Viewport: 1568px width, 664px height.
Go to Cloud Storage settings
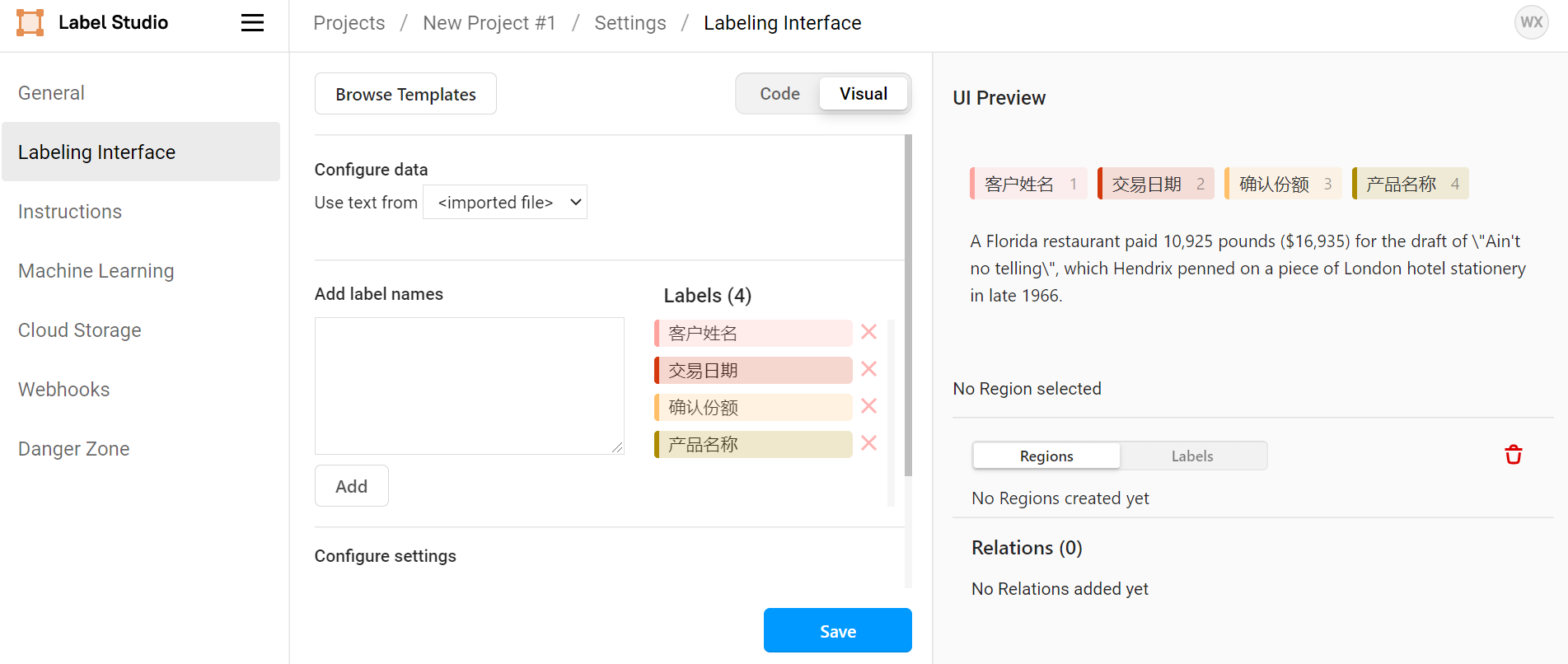pyautogui.click(x=80, y=330)
